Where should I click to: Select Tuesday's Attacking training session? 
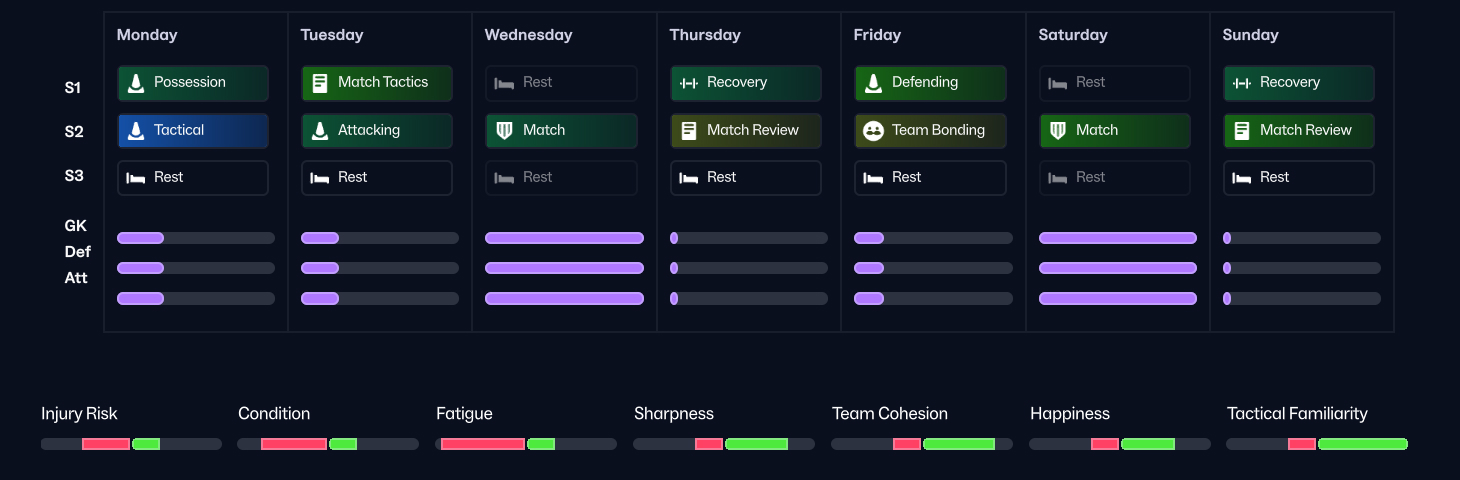(377, 131)
